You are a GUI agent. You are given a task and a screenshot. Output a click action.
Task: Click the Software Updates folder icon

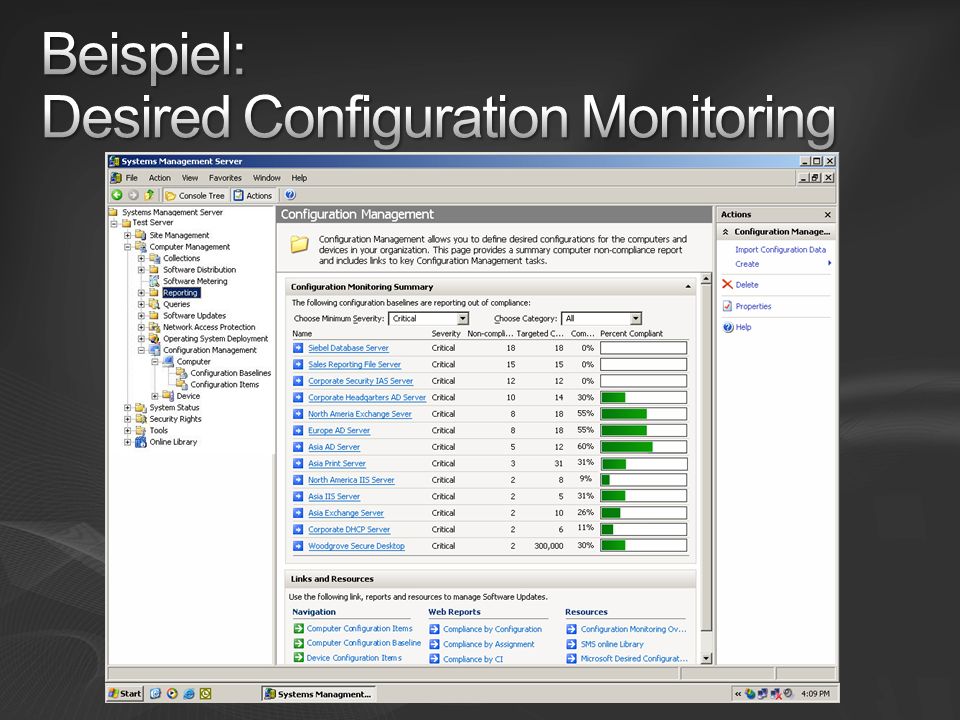point(154,316)
